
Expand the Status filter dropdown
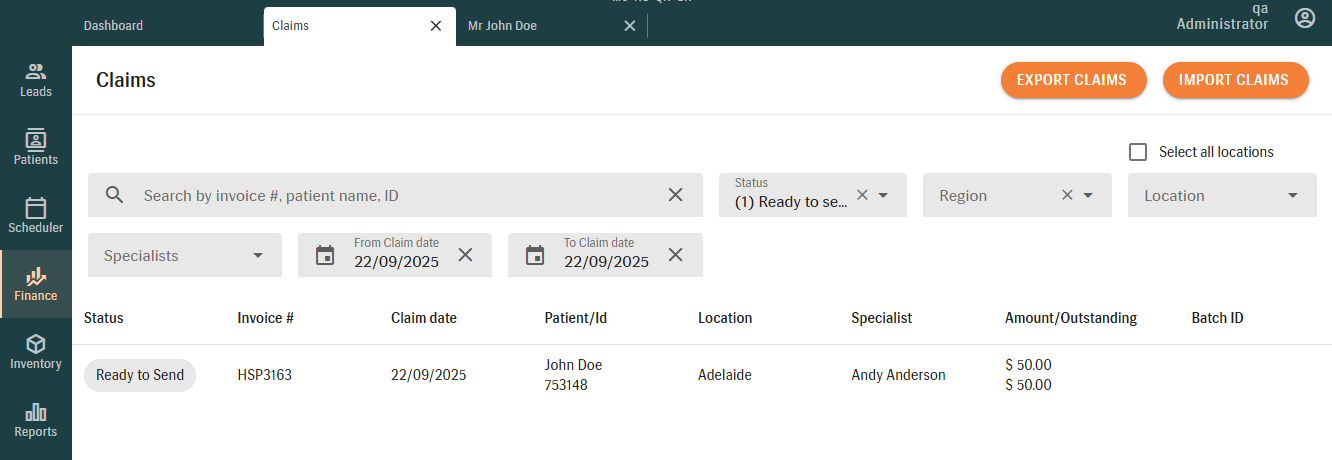[x=883, y=196]
